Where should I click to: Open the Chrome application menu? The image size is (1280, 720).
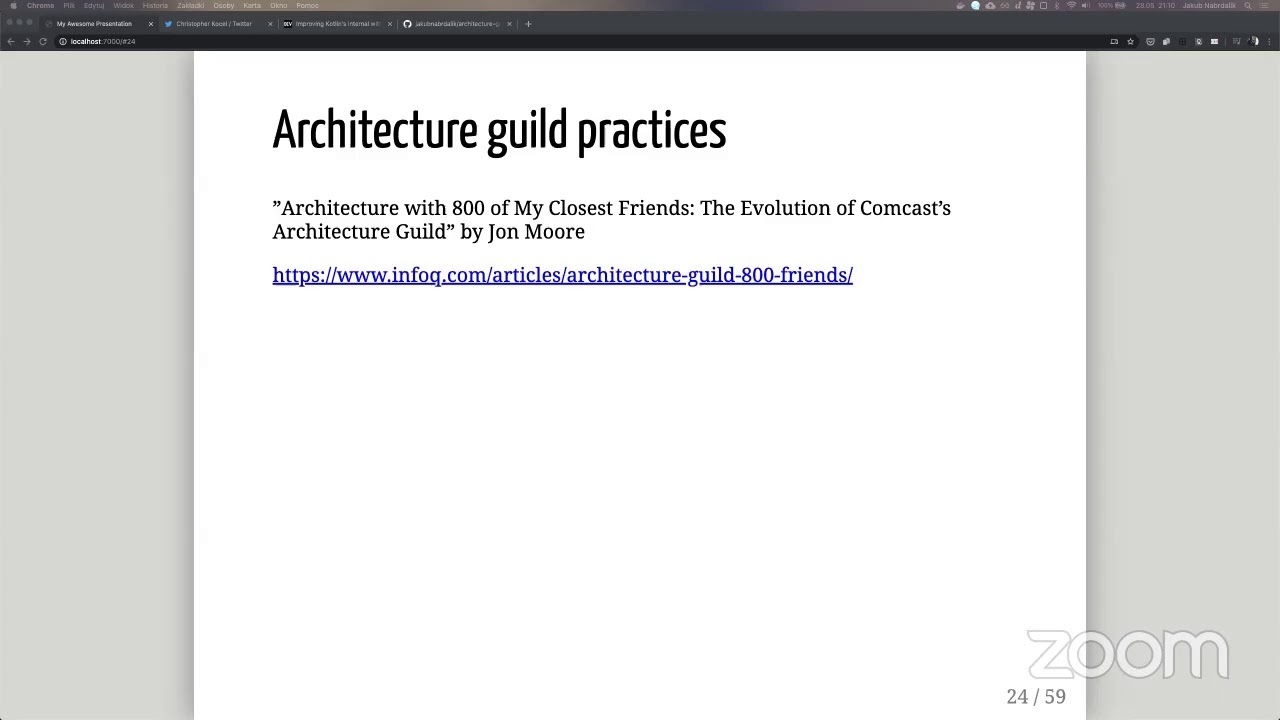40,5
